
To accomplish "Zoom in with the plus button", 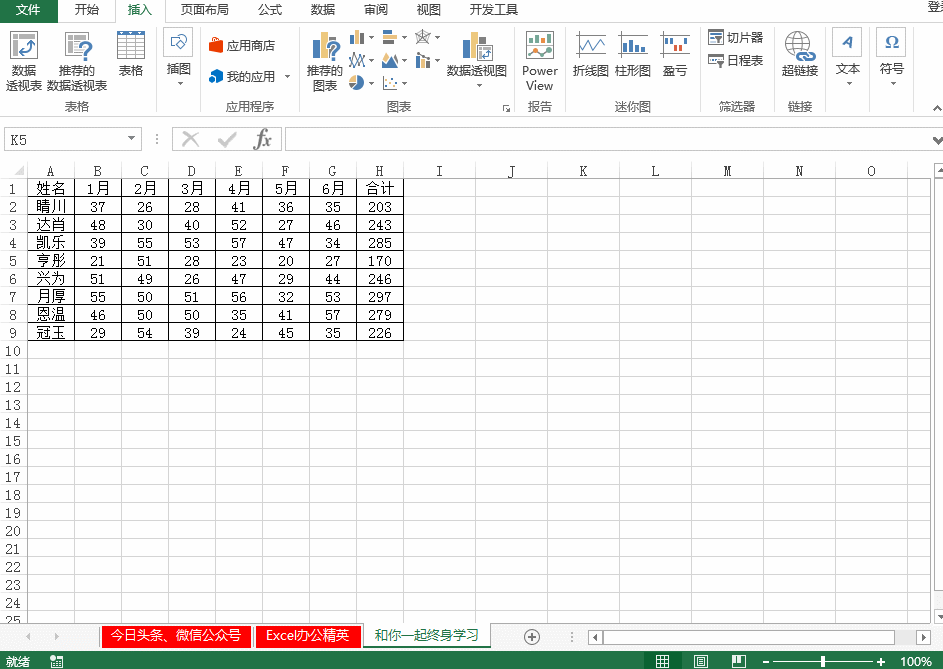I will (x=880, y=661).
